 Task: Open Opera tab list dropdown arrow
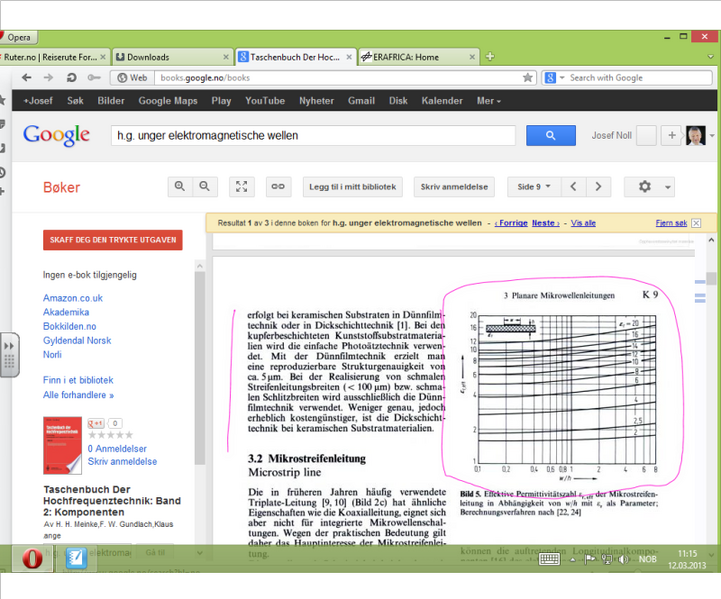(x=711, y=57)
